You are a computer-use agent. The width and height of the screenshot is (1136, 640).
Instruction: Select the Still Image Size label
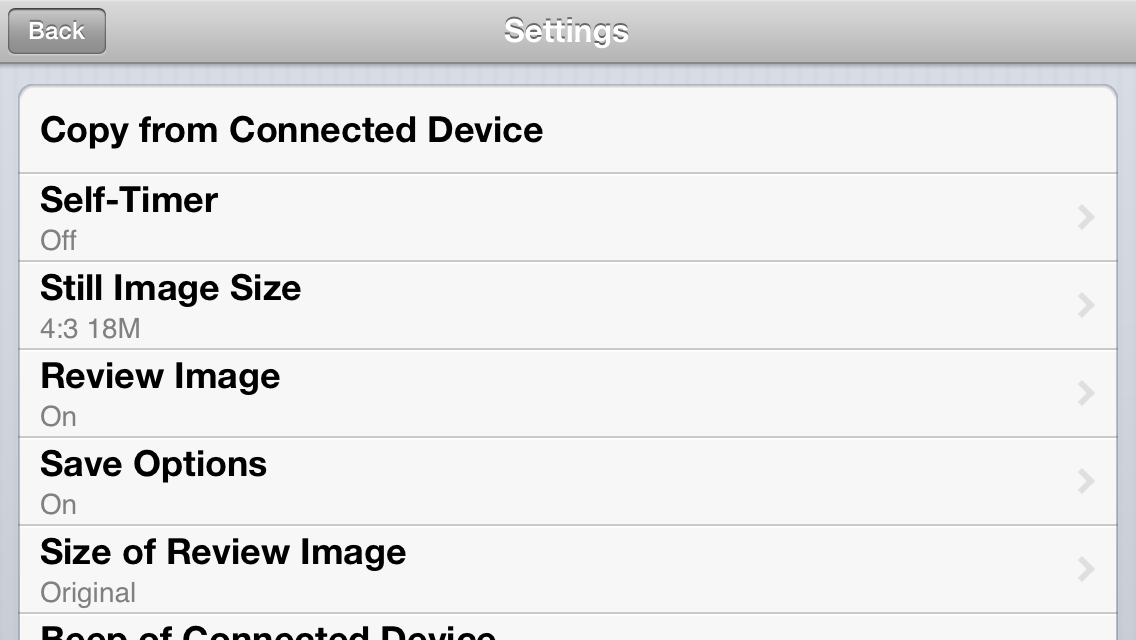click(x=170, y=288)
